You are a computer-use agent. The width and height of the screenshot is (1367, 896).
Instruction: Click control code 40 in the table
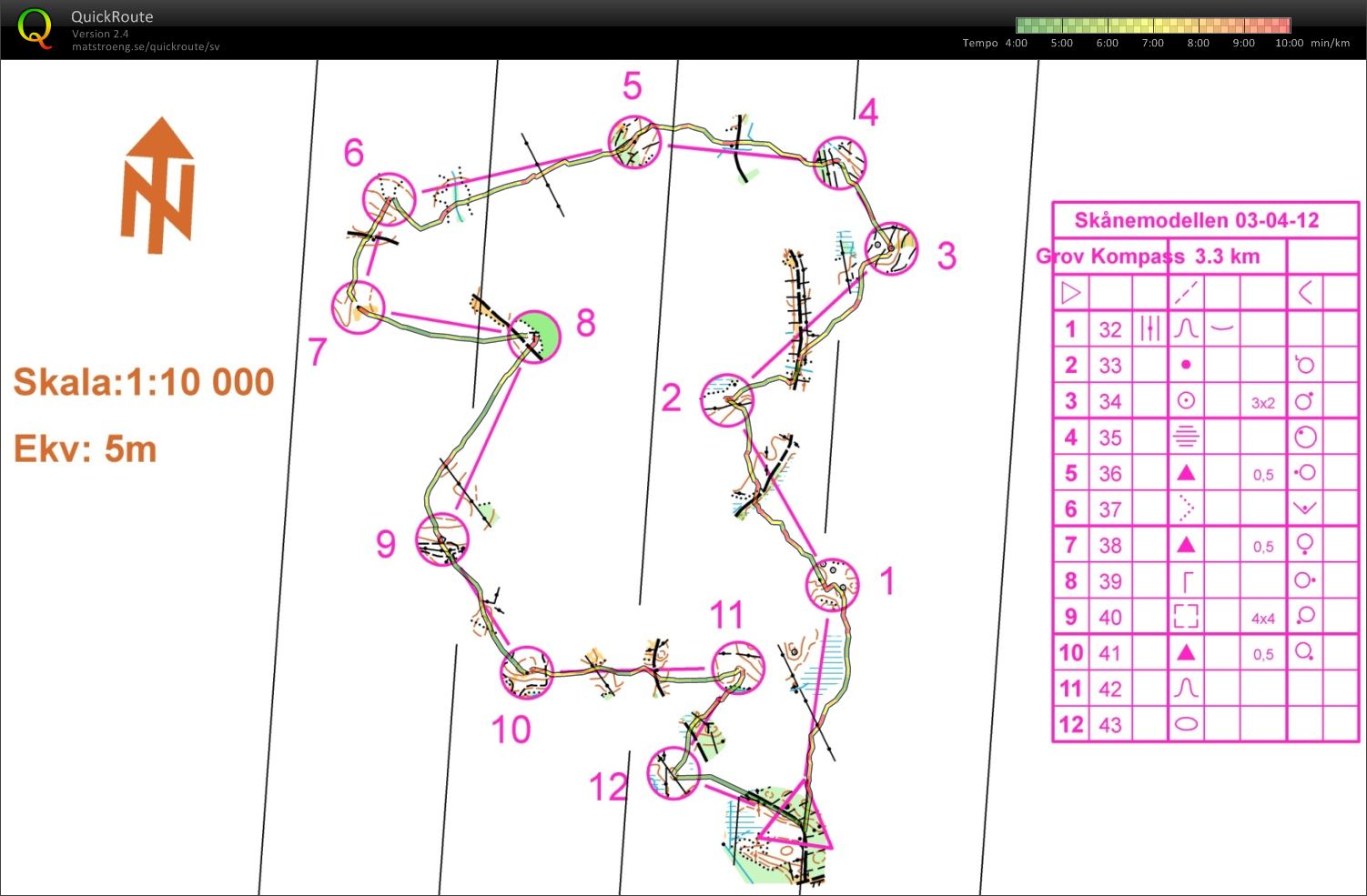pyautogui.click(x=1109, y=617)
